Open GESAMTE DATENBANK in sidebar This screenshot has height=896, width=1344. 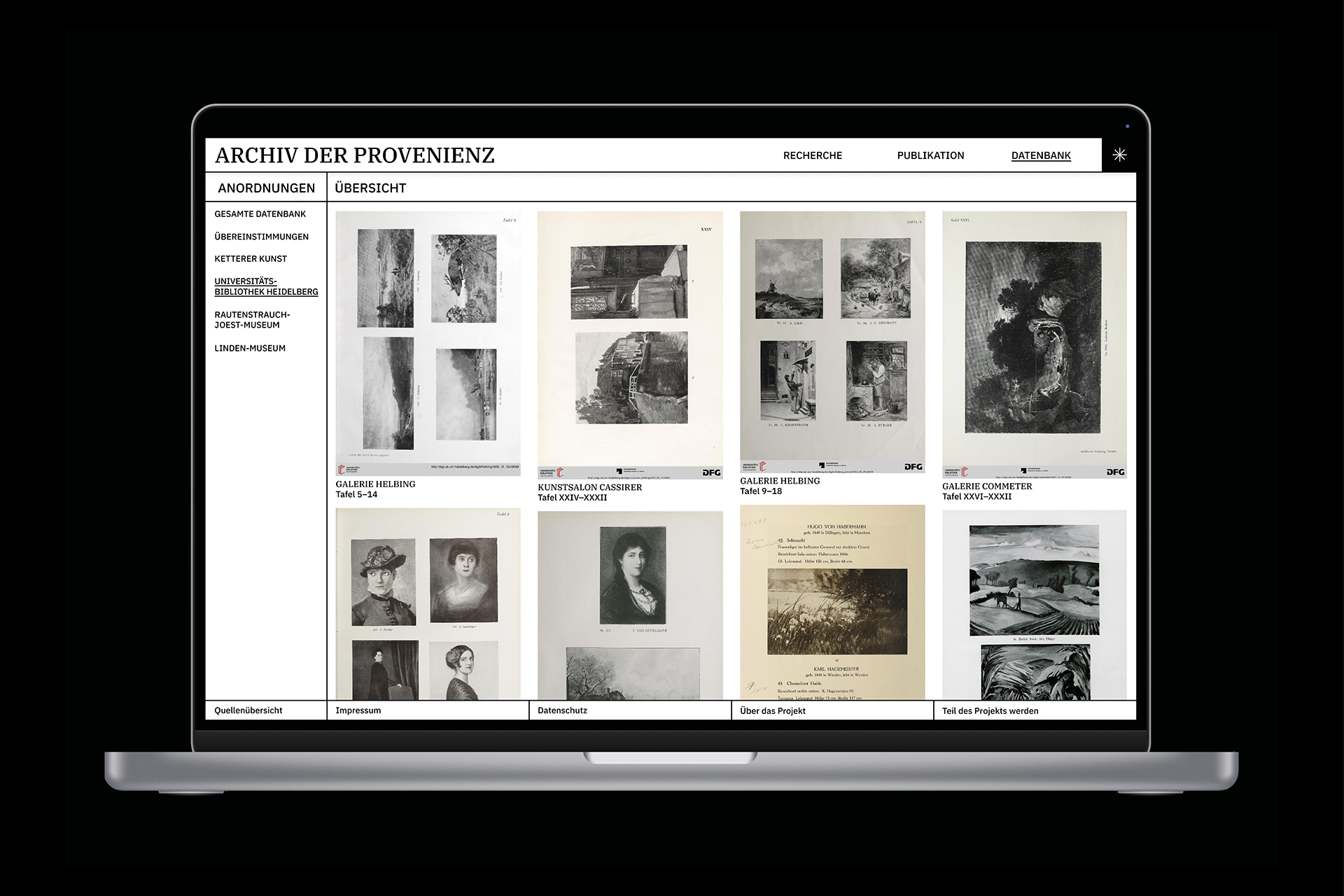point(260,214)
